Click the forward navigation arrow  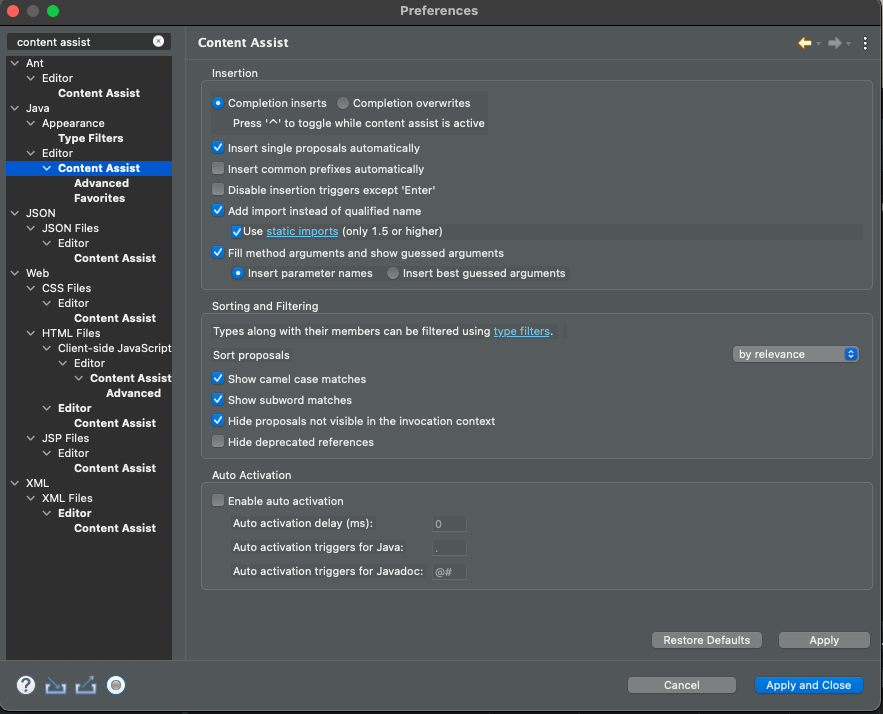pyautogui.click(x=835, y=43)
